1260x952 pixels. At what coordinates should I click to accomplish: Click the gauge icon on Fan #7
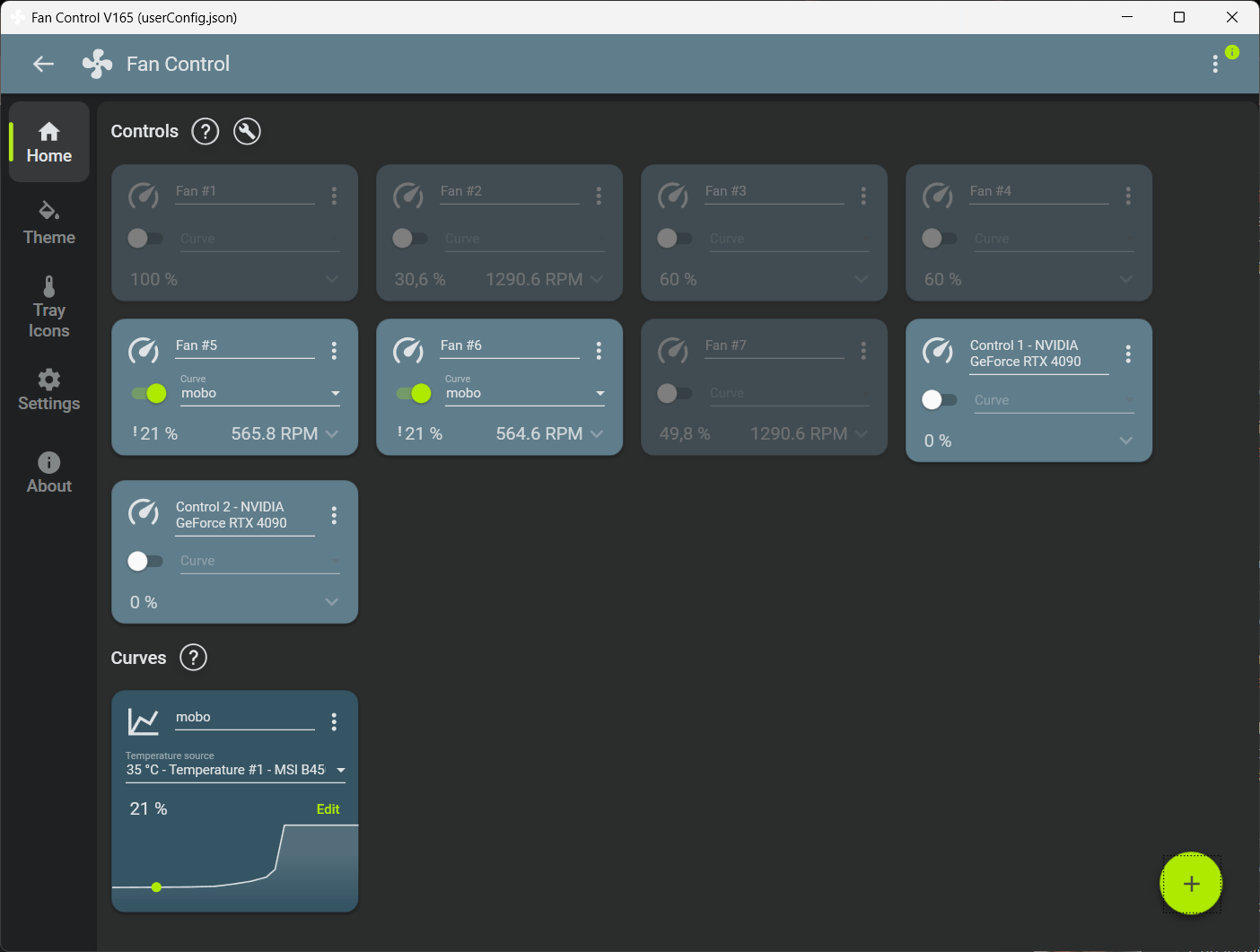click(x=673, y=349)
